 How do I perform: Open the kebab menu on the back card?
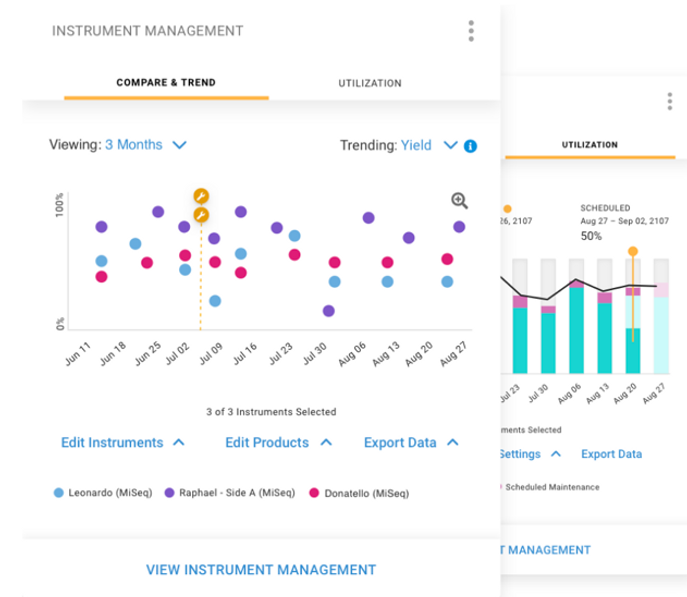pyautogui.click(x=669, y=102)
